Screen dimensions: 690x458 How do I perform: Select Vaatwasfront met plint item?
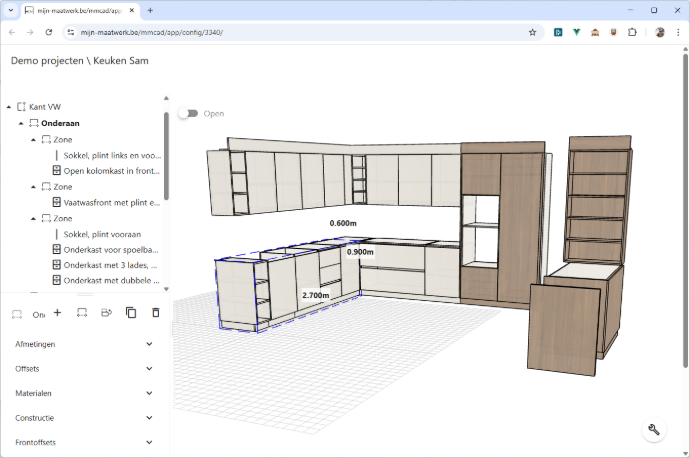(111, 202)
